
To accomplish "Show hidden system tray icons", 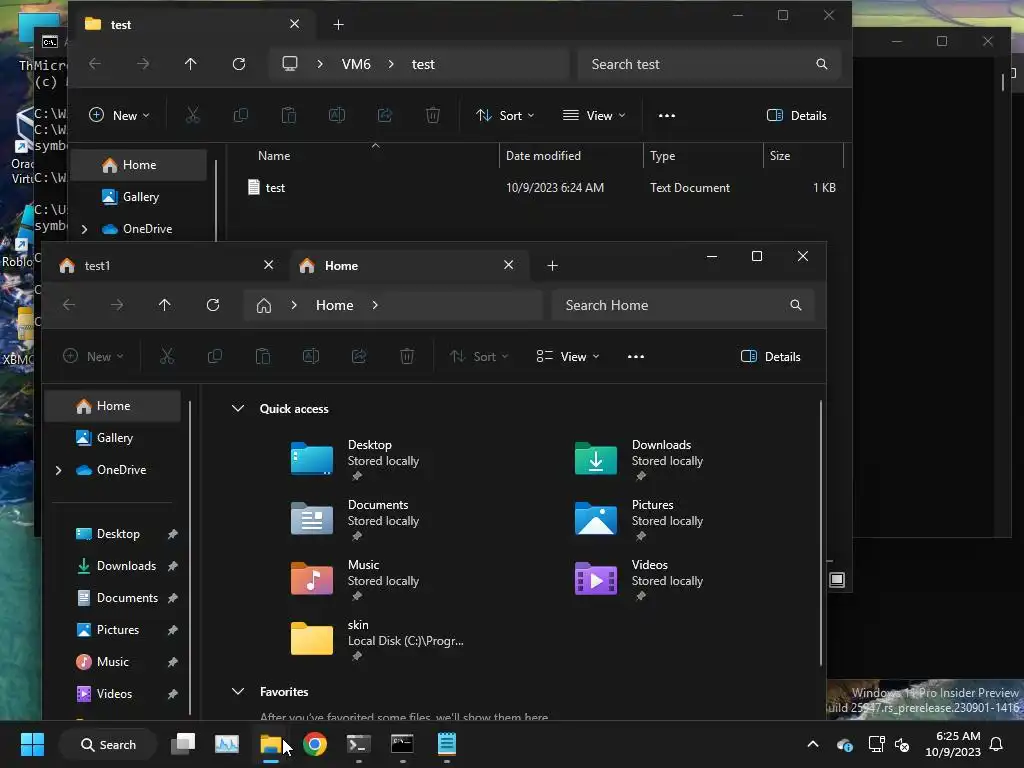I will (813, 744).
